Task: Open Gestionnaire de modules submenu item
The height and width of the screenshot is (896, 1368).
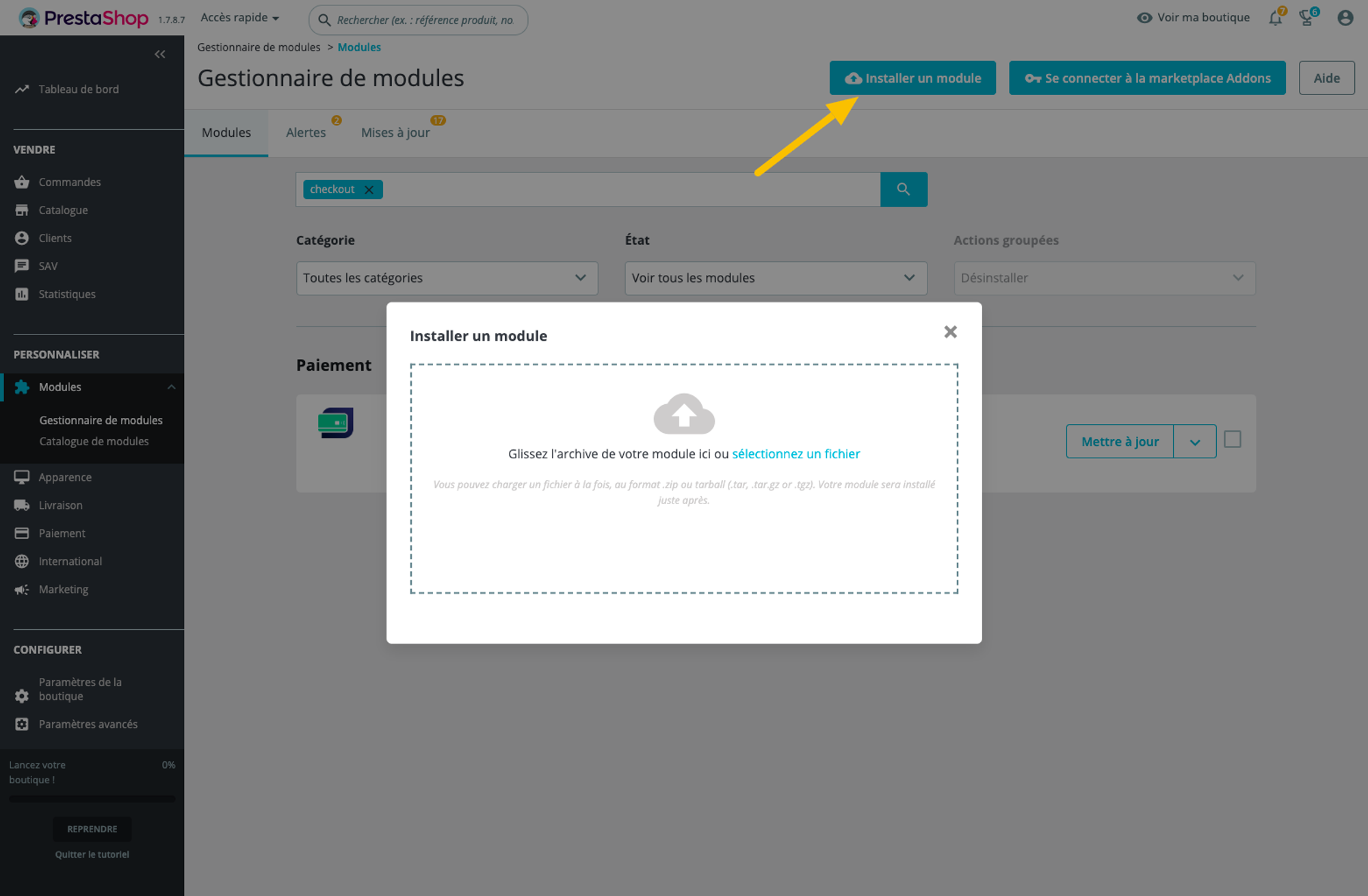Action: click(x=101, y=420)
